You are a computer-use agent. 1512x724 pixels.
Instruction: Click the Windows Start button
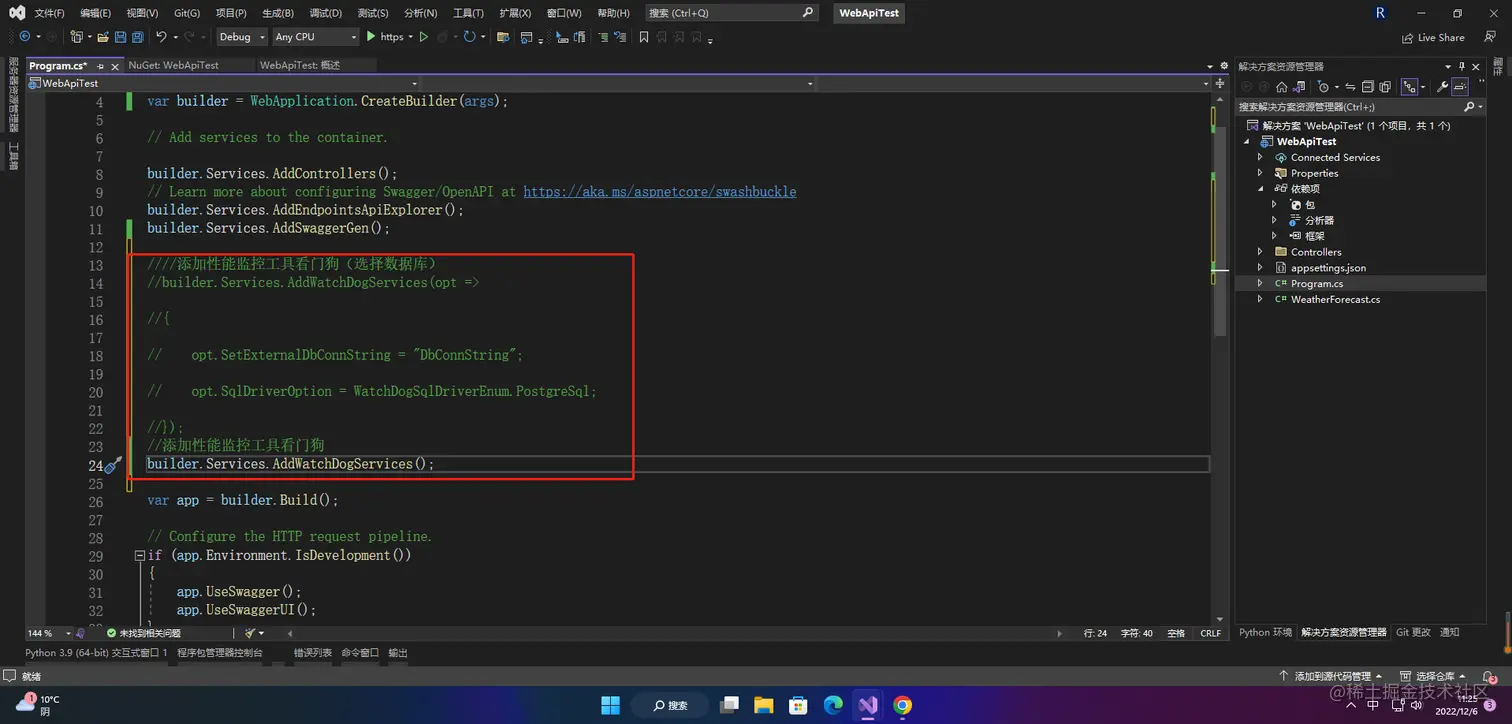pos(610,705)
